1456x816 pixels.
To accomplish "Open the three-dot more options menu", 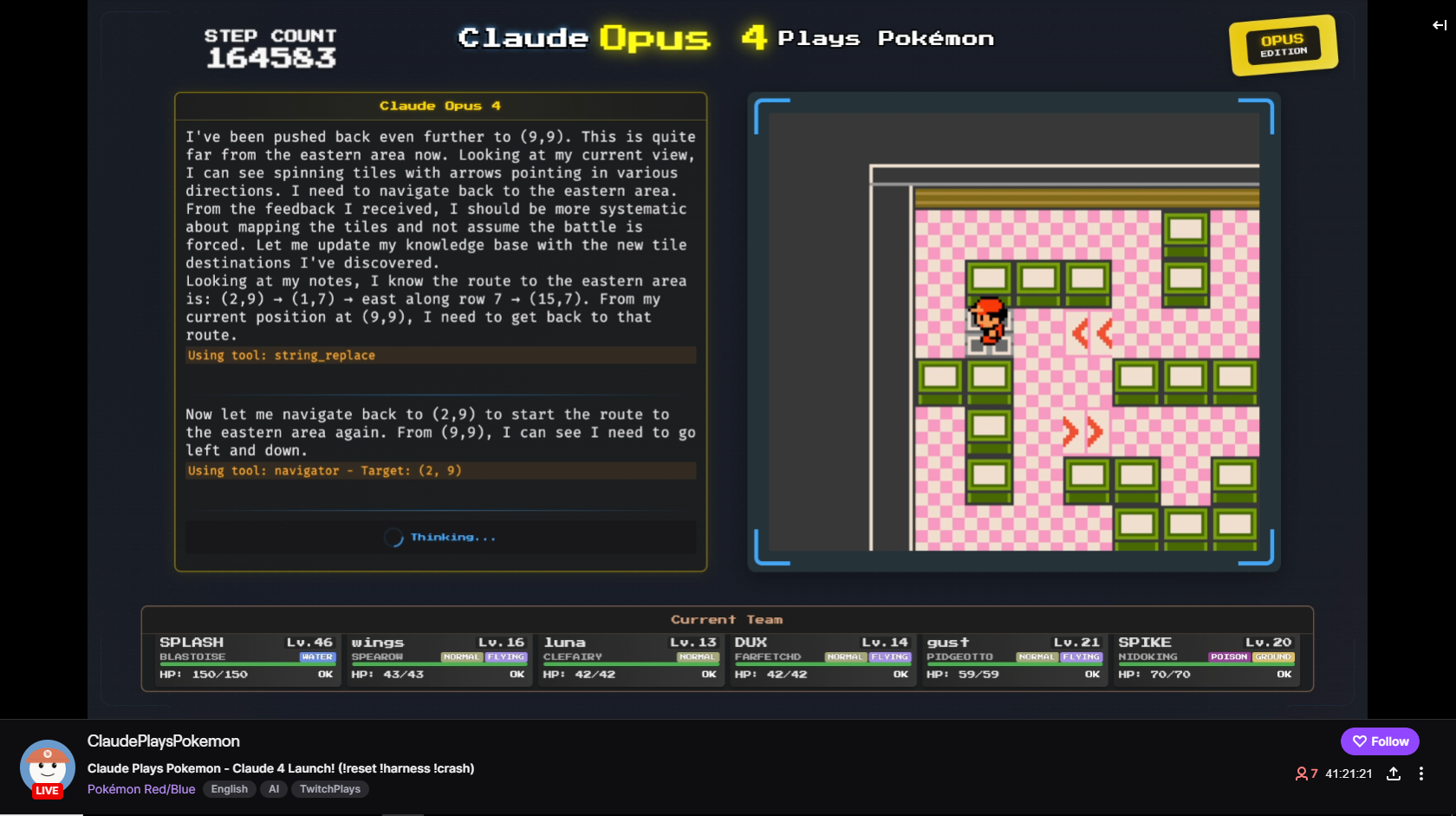I will click(x=1421, y=774).
